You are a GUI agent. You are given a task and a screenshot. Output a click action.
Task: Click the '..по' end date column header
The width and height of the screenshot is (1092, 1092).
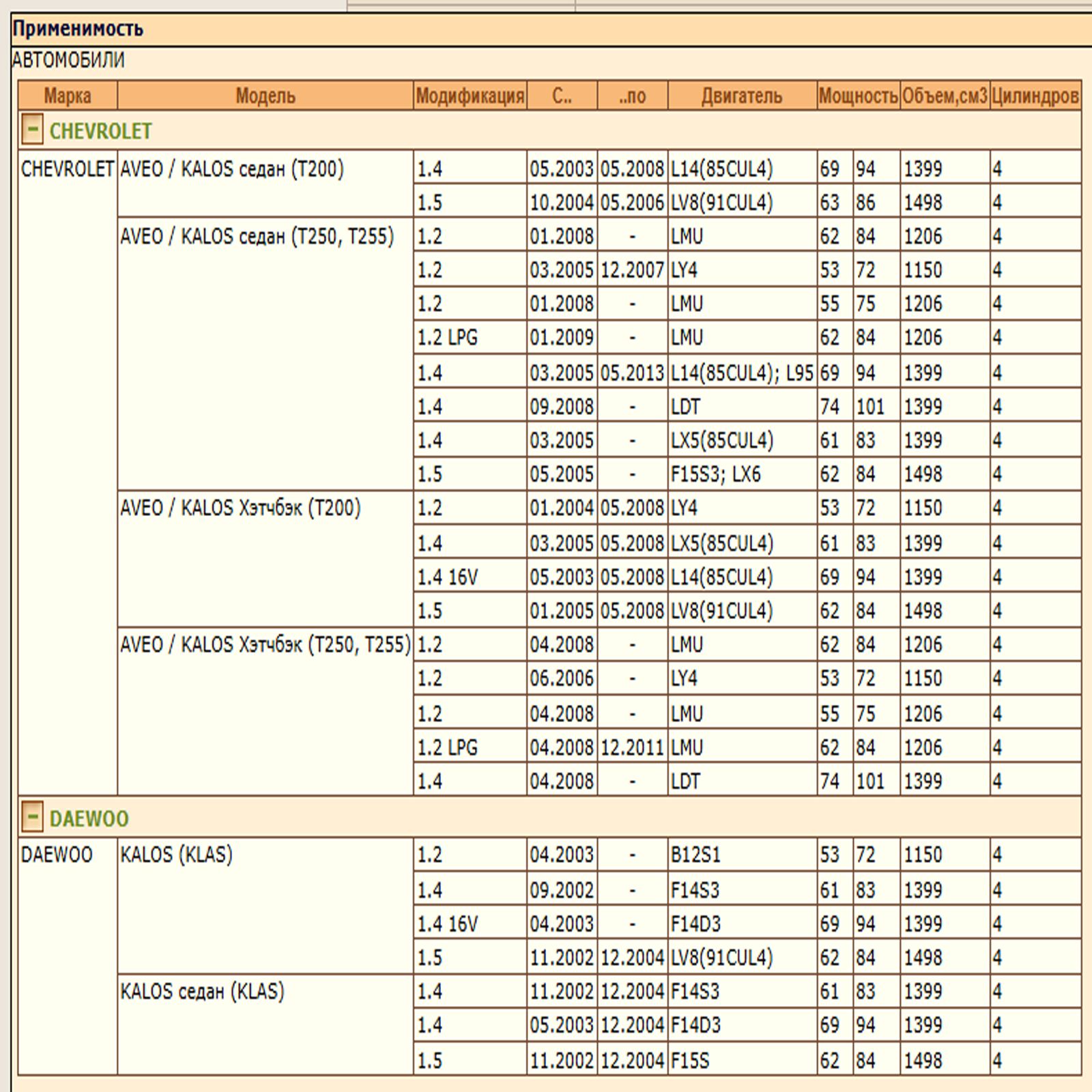point(632,96)
